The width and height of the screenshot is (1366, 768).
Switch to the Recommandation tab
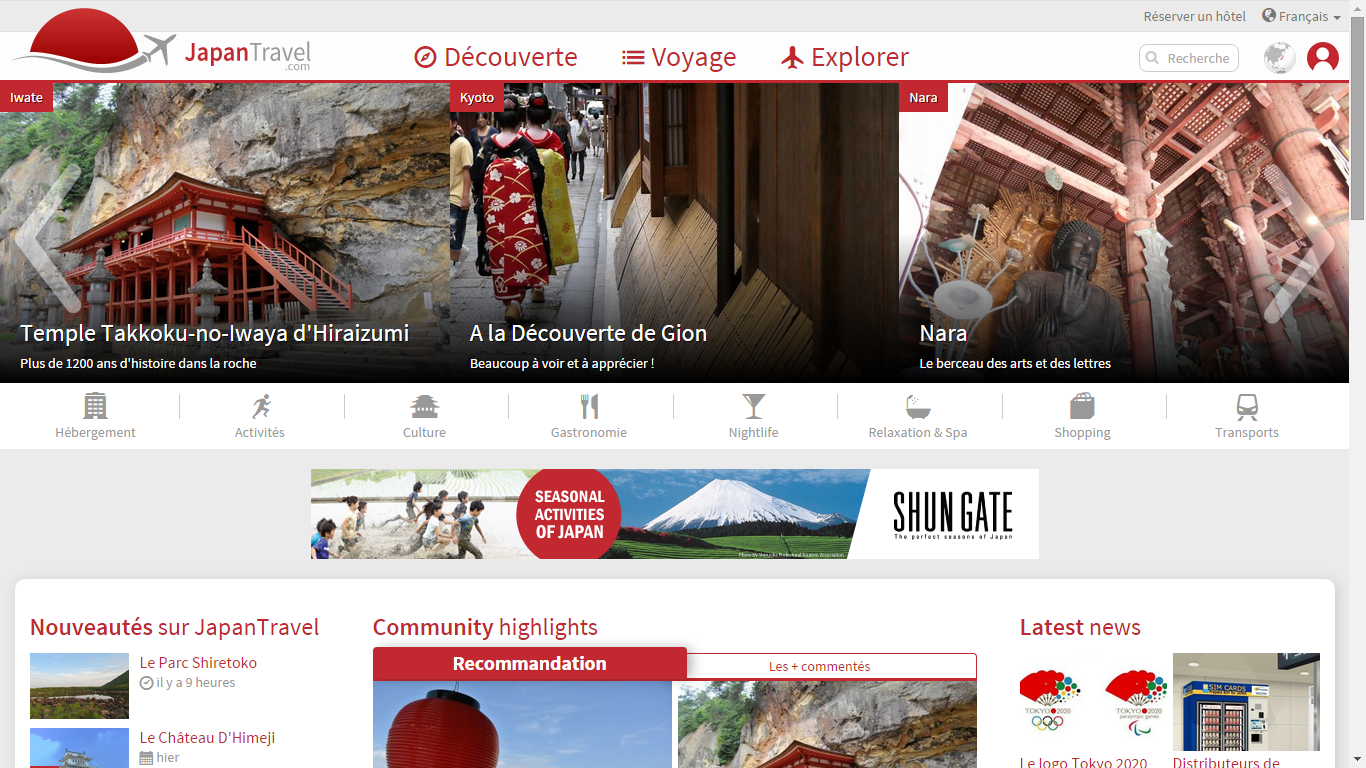click(x=529, y=664)
